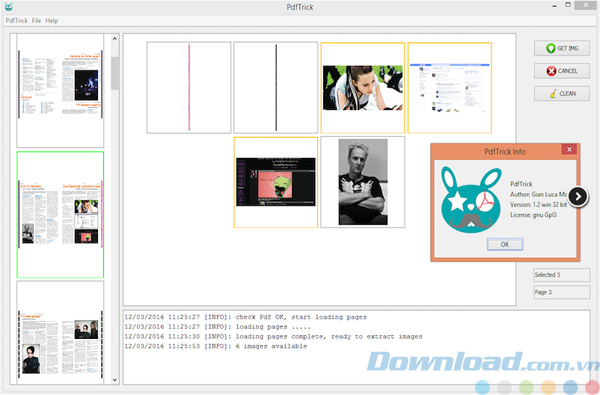Select the pink vertical line image
The height and width of the screenshot is (395, 600).
(189, 88)
